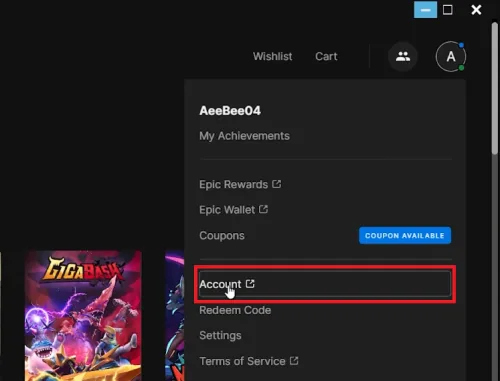Open Terms of Service link
This screenshot has width=500, height=381.
point(249,361)
